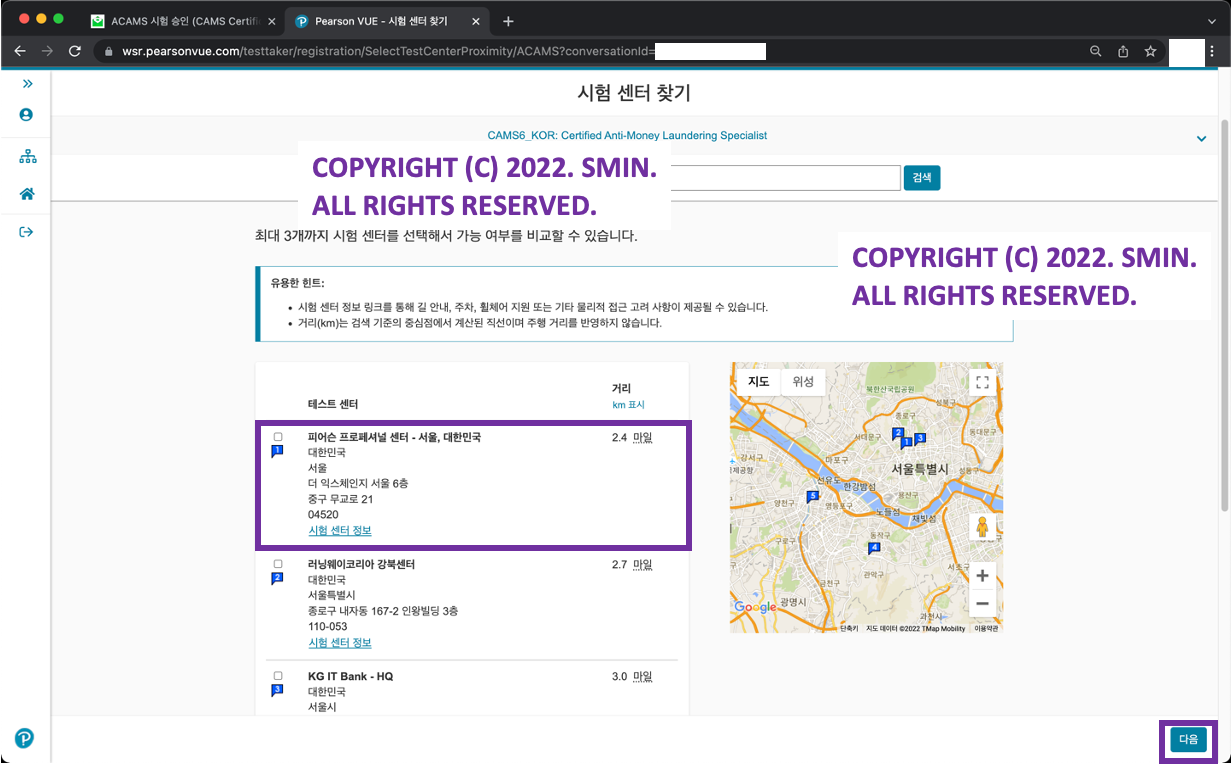The width and height of the screenshot is (1232, 764).
Task: Click 단축키 keyboard shortcuts on map
Action: point(849,629)
